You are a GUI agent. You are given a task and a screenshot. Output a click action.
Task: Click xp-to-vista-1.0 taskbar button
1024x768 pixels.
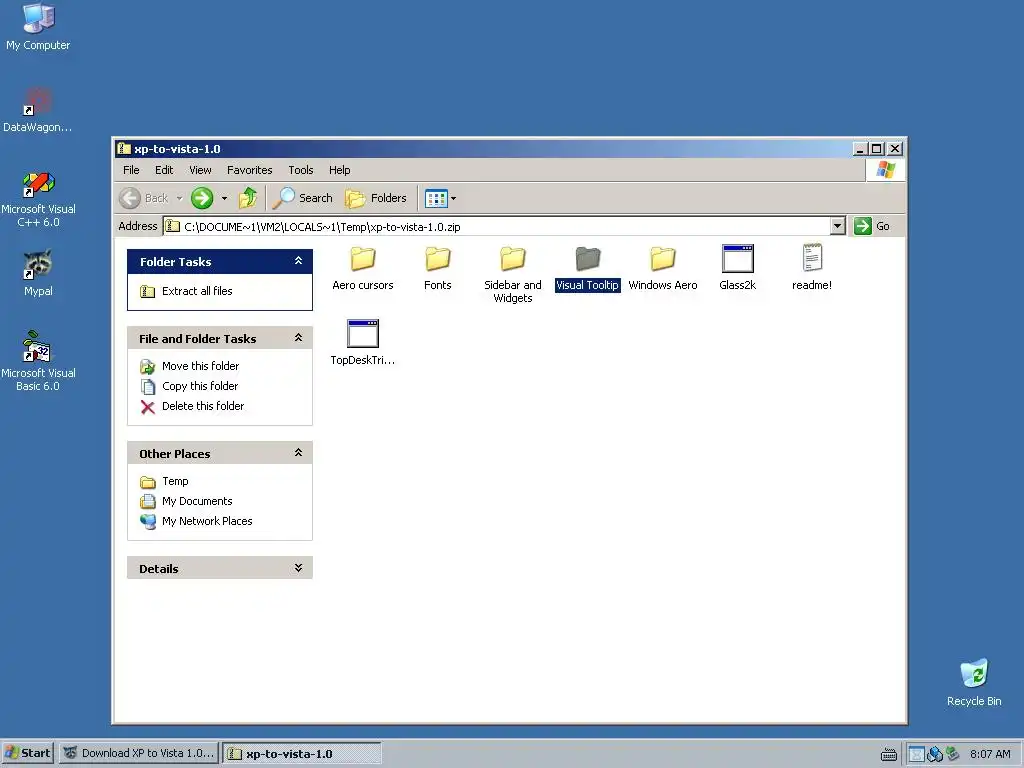pyautogui.click(x=302, y=754)
